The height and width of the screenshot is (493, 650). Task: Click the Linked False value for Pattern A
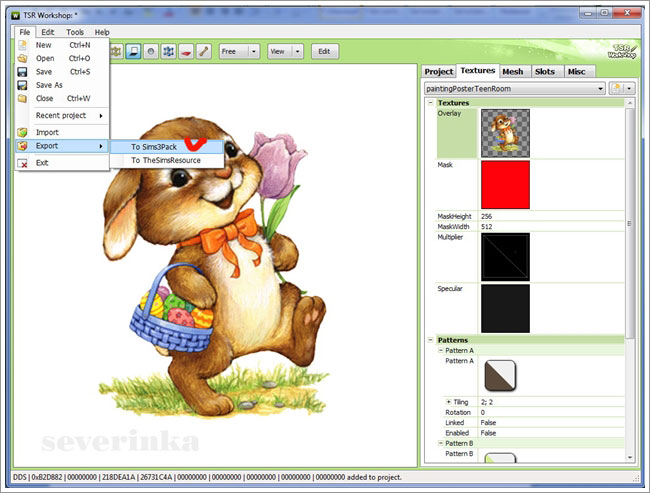490,422
